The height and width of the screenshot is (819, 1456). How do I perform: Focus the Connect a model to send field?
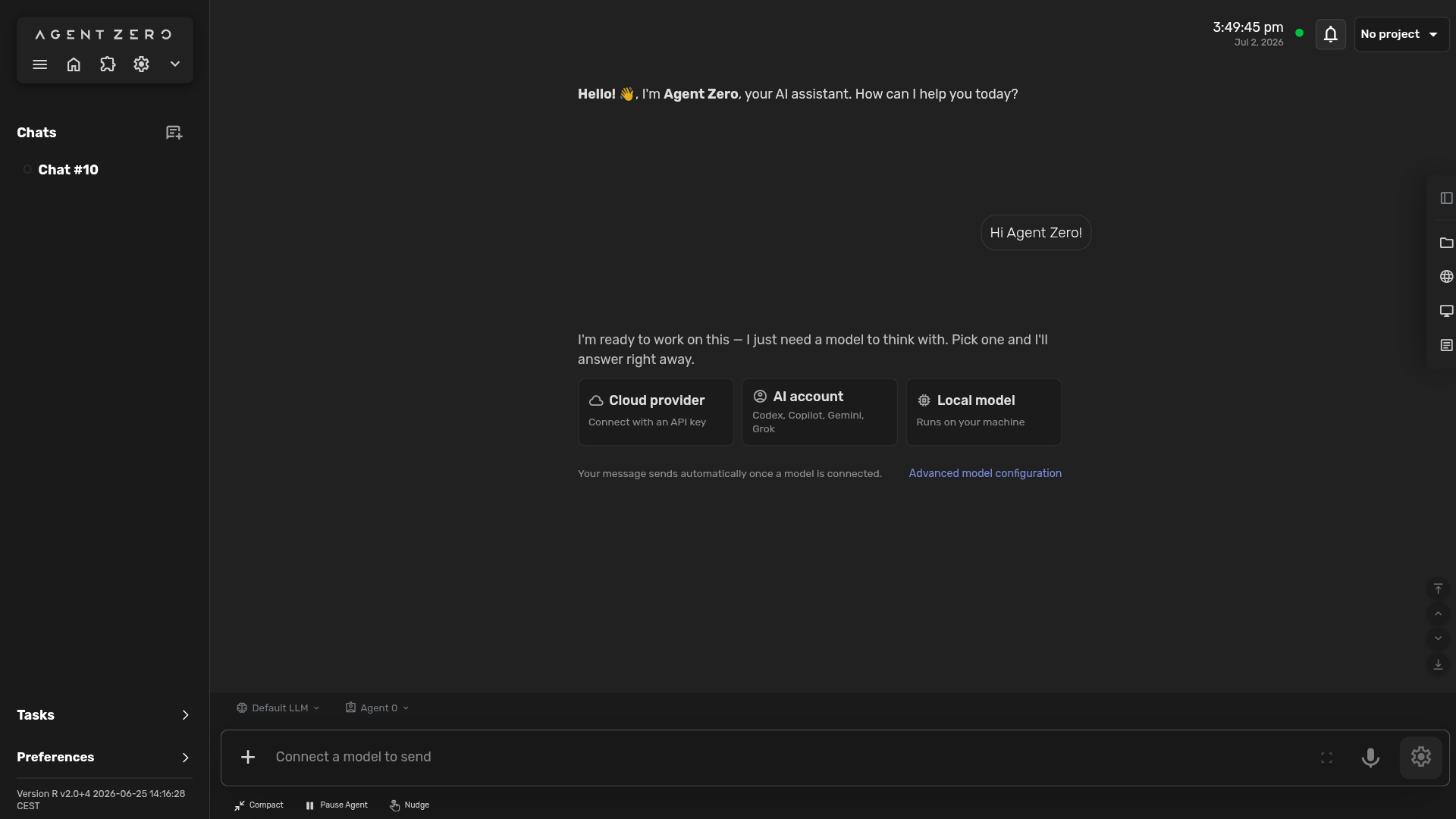789,757
